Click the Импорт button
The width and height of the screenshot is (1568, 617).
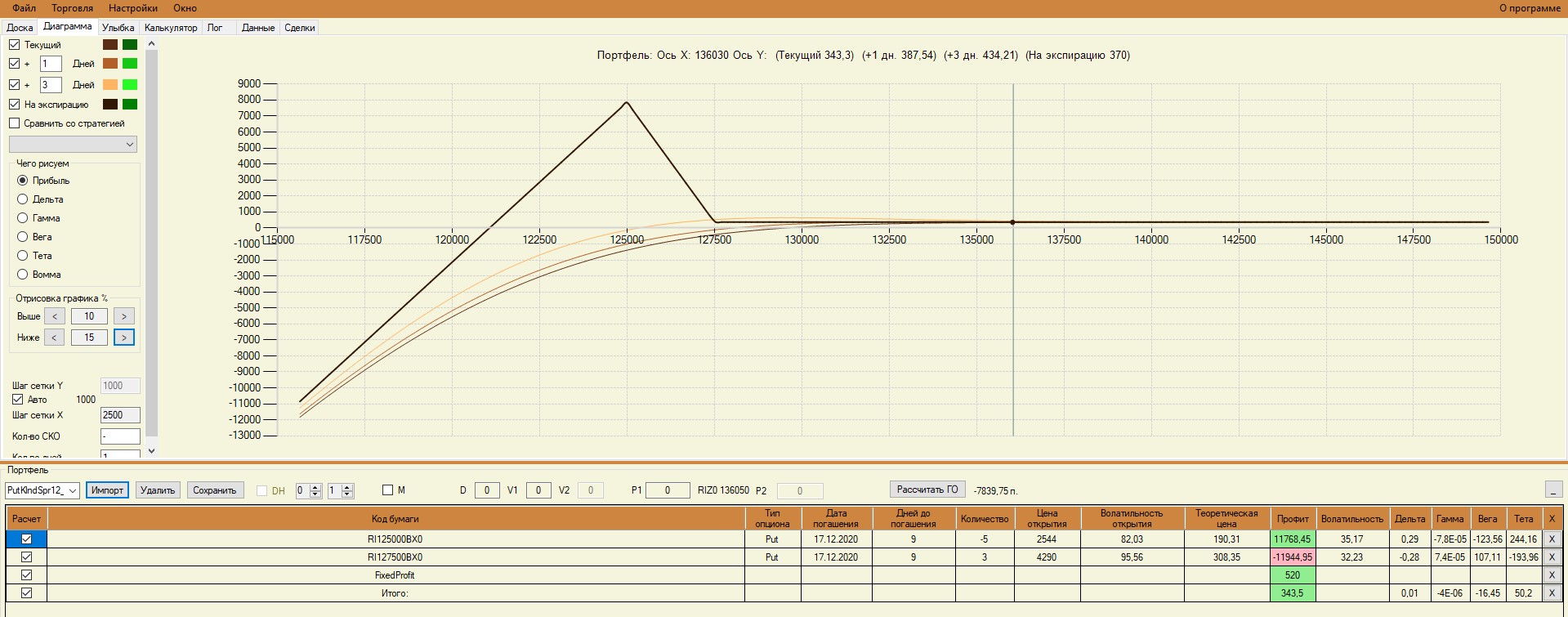tap(107, 490)
